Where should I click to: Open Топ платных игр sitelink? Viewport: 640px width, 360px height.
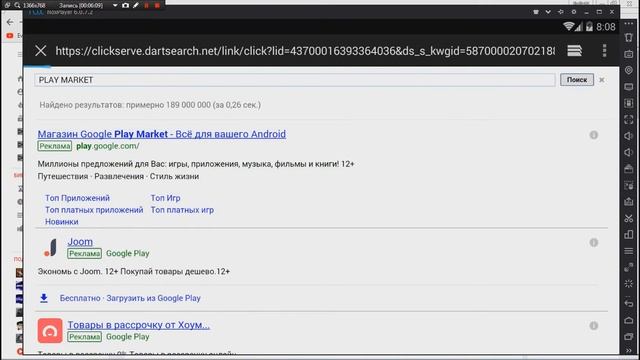(x=182, y=210)
